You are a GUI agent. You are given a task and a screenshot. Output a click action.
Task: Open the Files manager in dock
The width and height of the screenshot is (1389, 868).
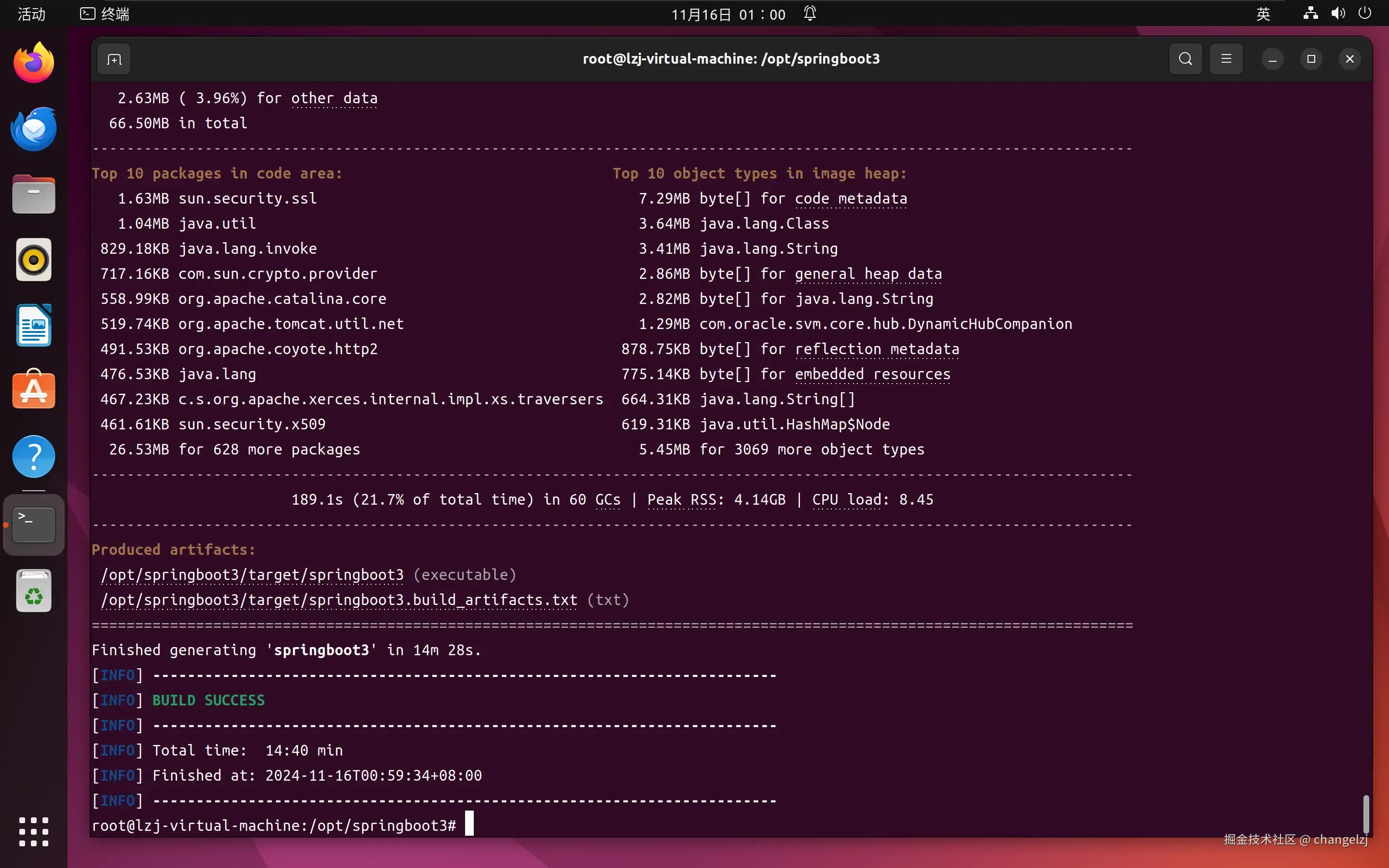tap(34, 194)
